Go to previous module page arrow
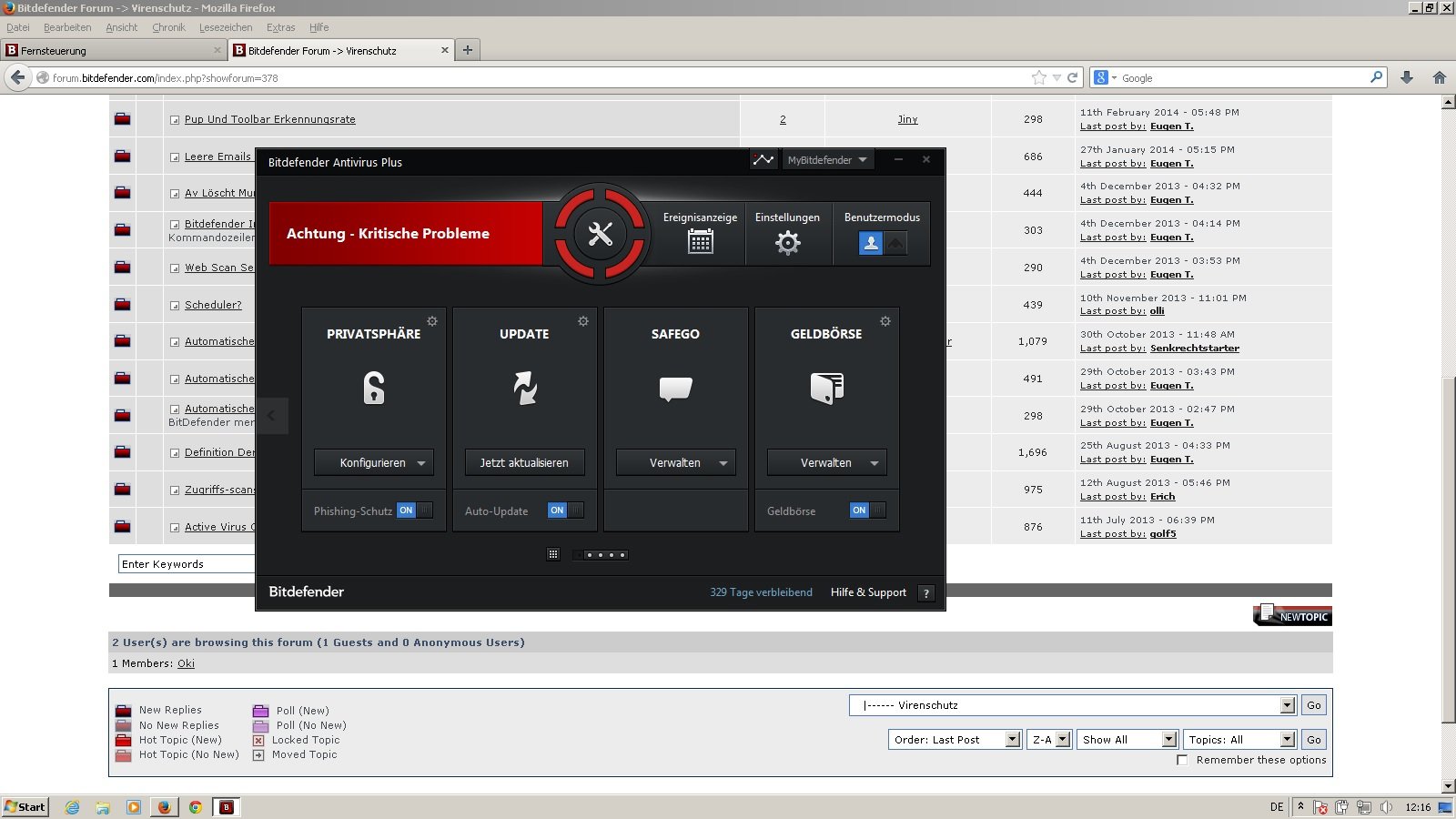This screenshot has height=819, width=1456. point(272,416)
